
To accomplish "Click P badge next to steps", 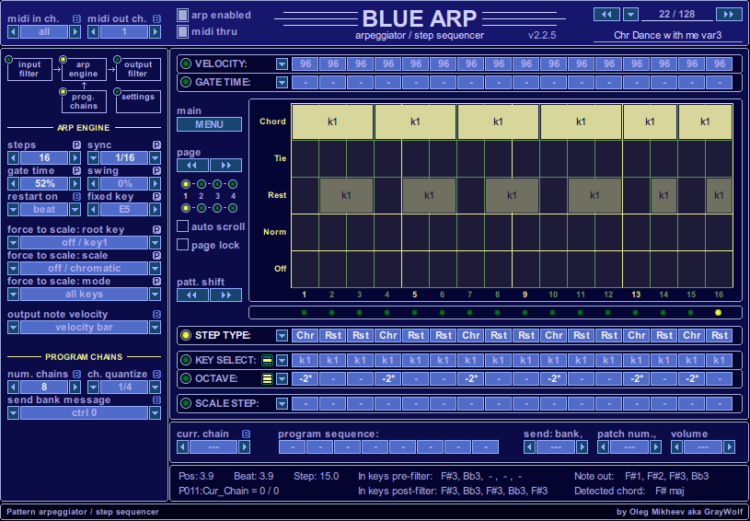I will pyautogui.click(x=77, y=145).
